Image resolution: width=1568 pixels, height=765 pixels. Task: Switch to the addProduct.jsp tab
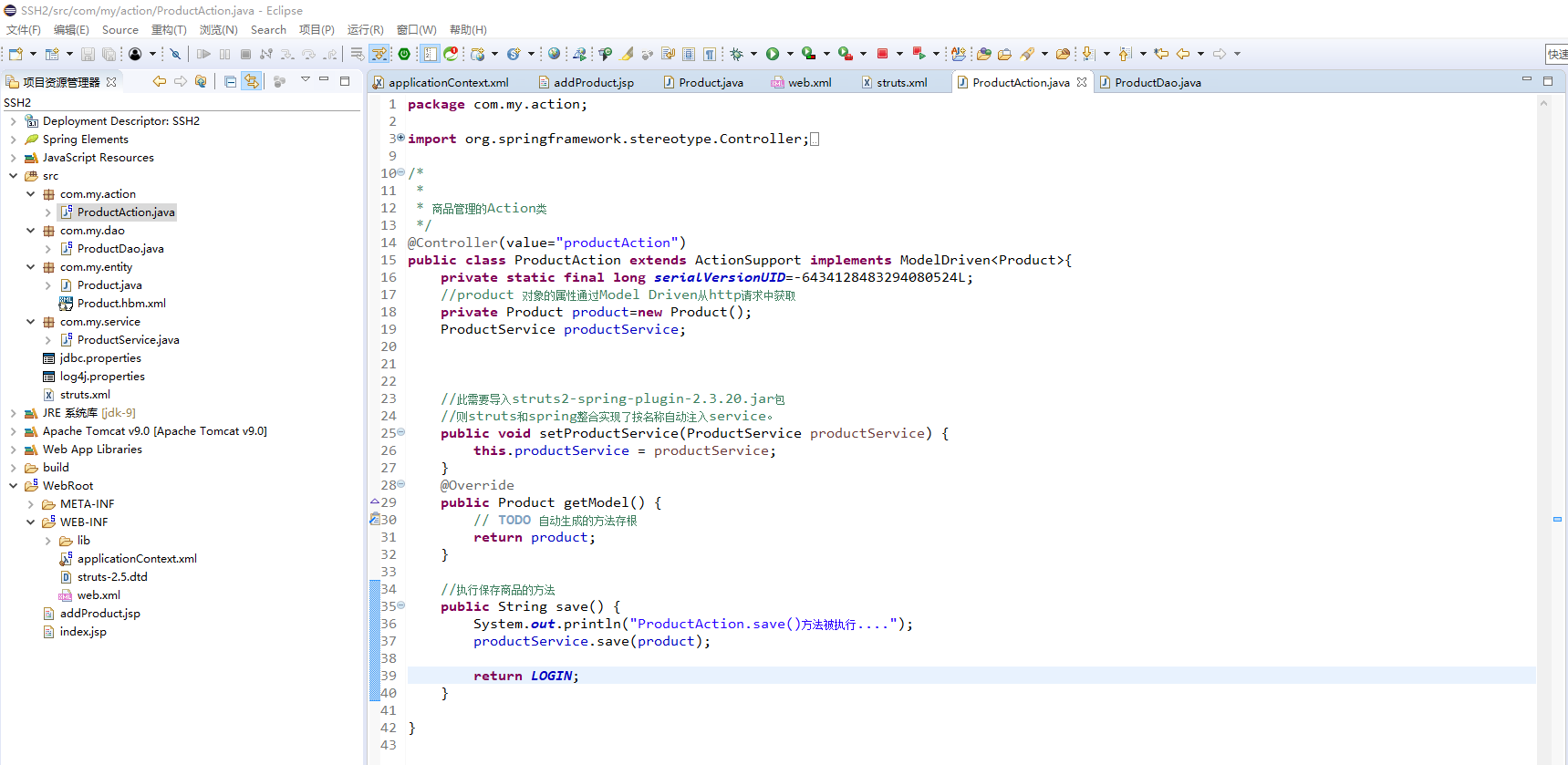click(593, 82)
